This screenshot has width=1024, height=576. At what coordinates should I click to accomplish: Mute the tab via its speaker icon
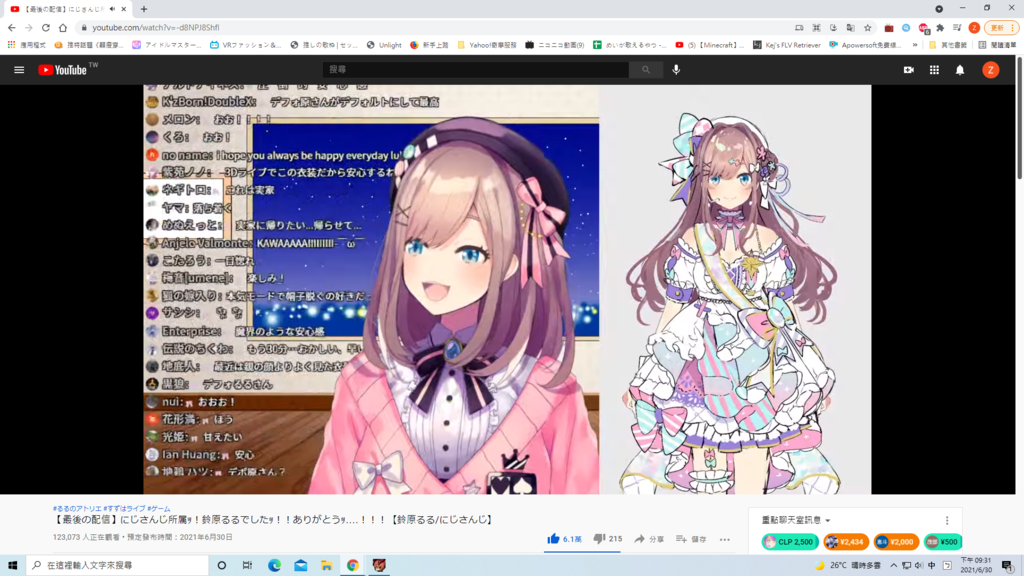click(x=112, y=9)
